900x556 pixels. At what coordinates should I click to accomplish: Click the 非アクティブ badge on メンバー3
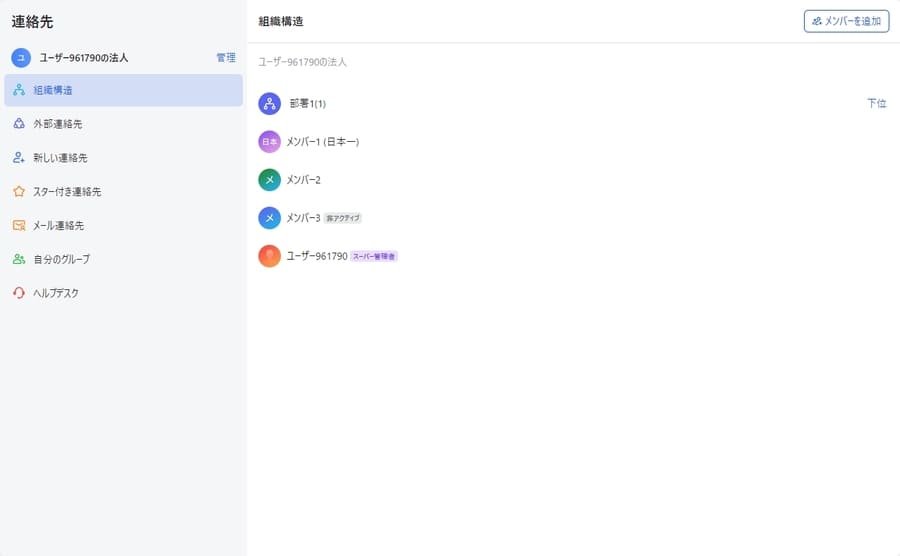[x=343, y=218]
